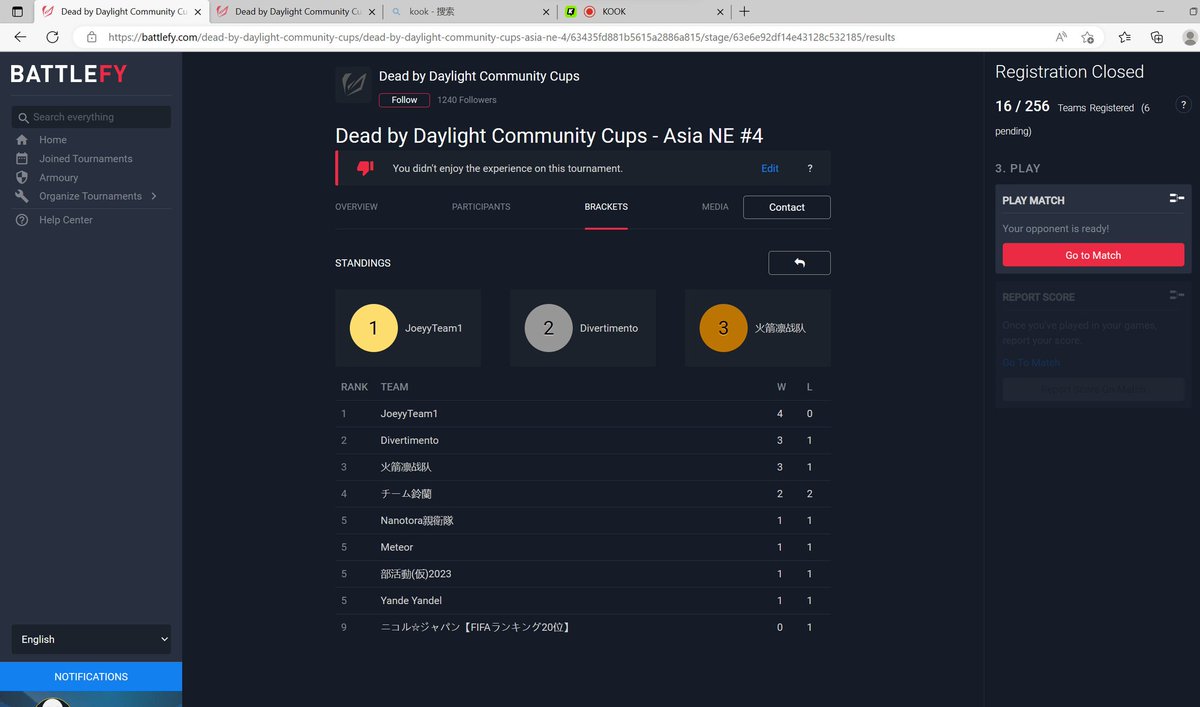Click the question mark beside Edit
Image resolution: width=1200 pixels, height=707 pixels.
[x=810, y=169]
